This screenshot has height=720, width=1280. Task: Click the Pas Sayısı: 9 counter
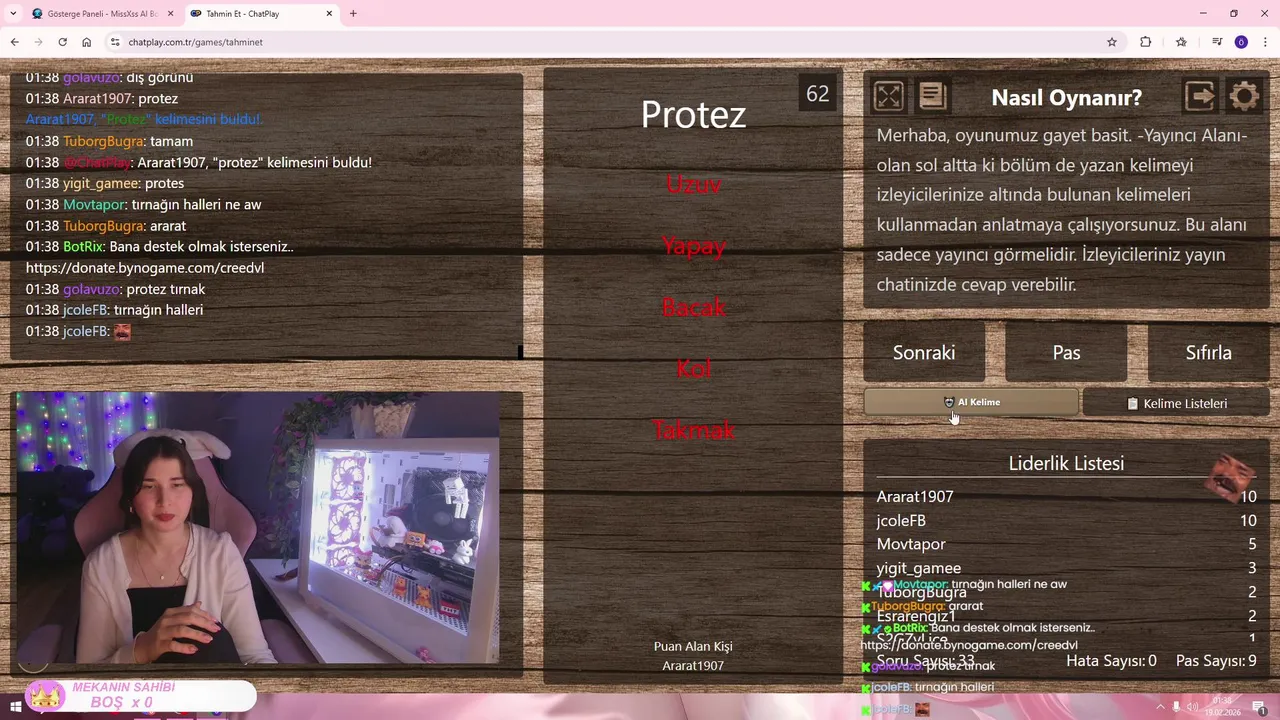1216,660
